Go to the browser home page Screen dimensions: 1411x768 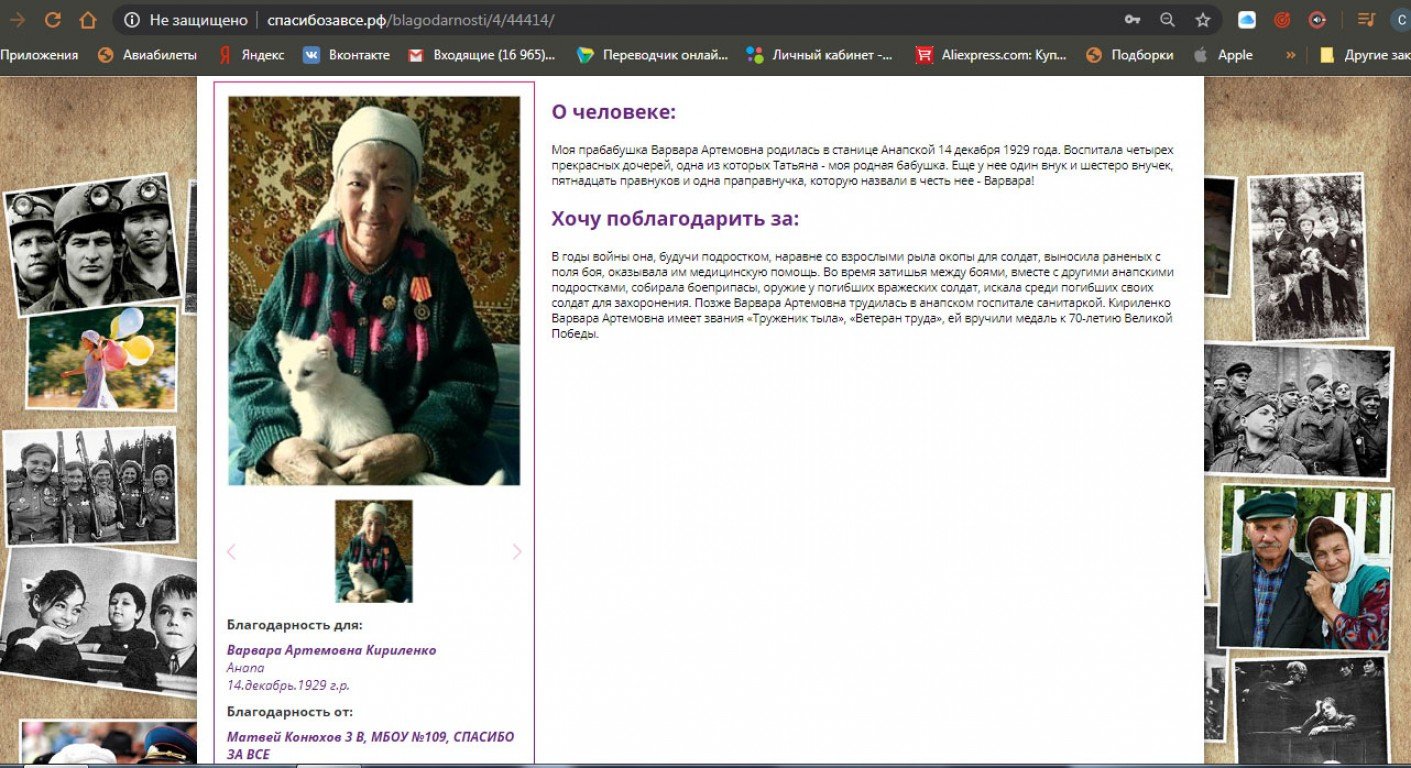click(x=88, y=20)
